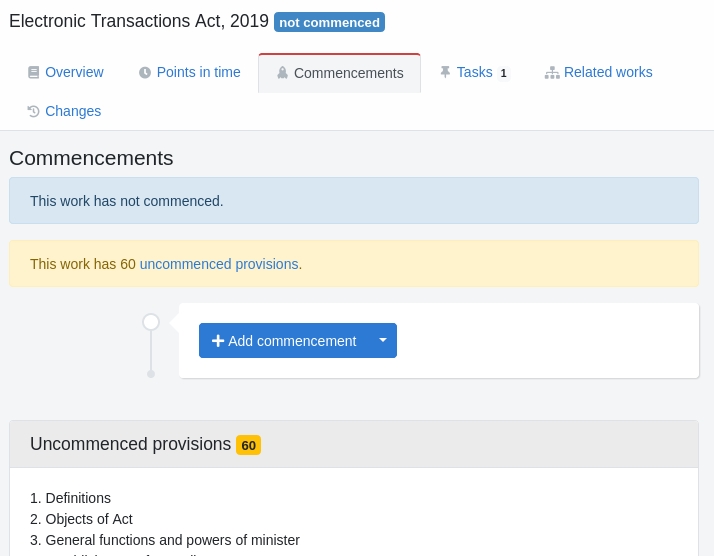Open the Points in time tab
Screen dimensions: 714x556
[198, 72]
